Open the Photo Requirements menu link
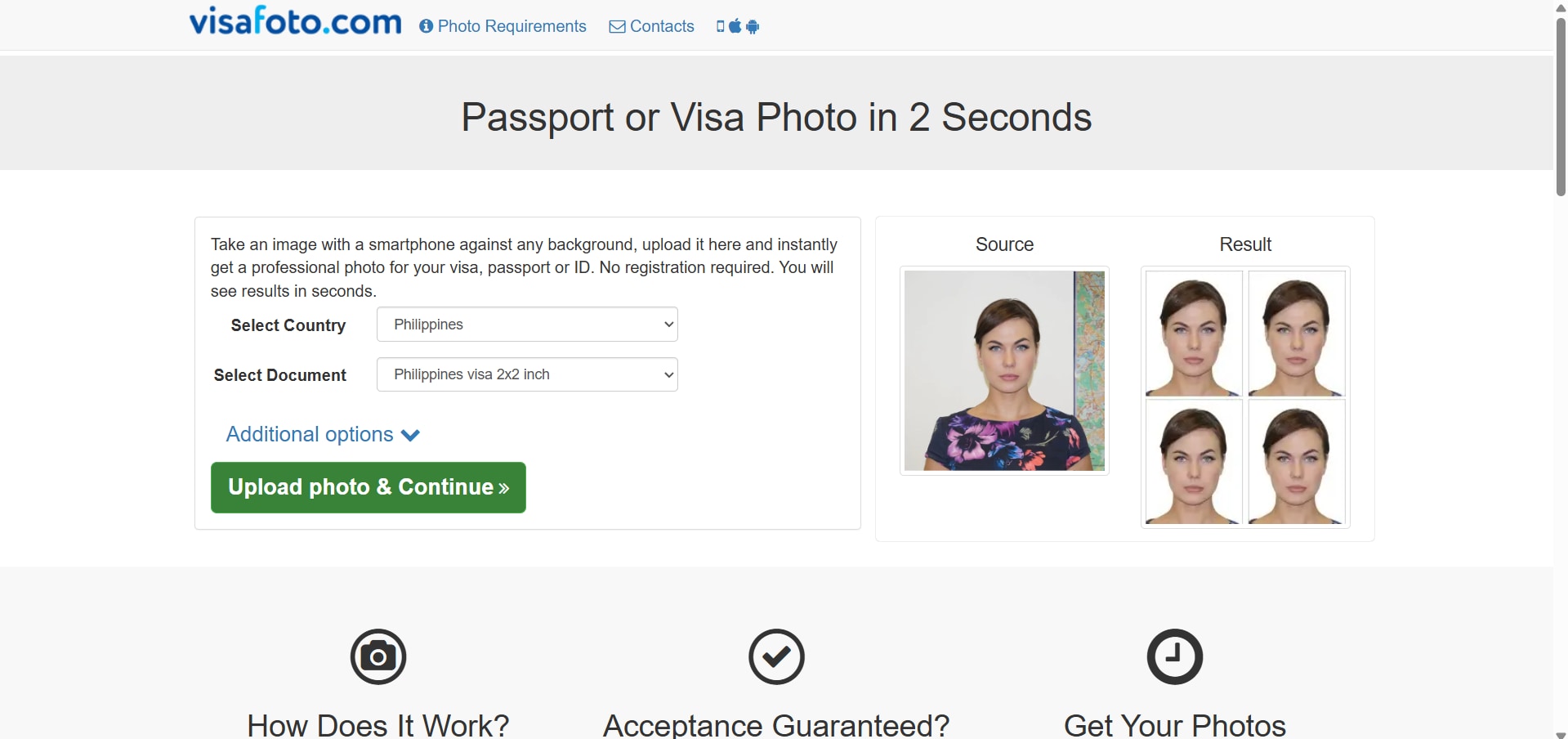Viewport: 1568px width, 739px height. (x=511, y=26)
